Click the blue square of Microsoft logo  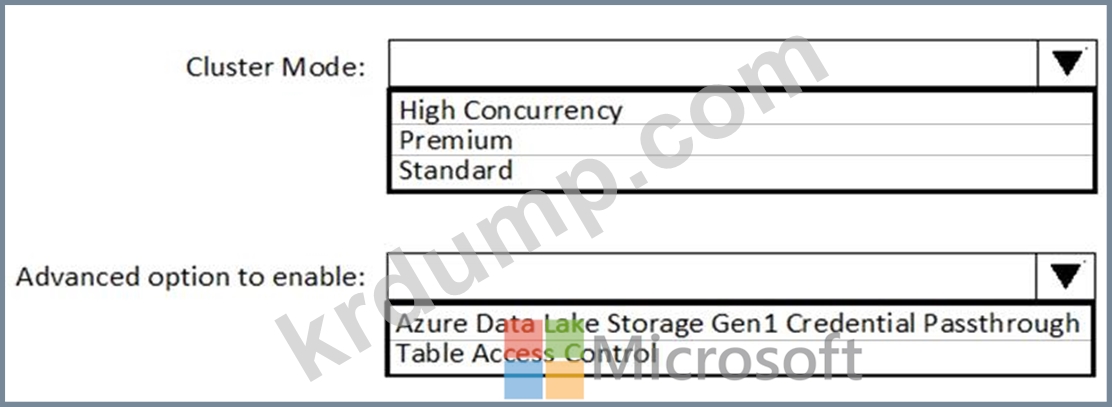tap(523, 380)
